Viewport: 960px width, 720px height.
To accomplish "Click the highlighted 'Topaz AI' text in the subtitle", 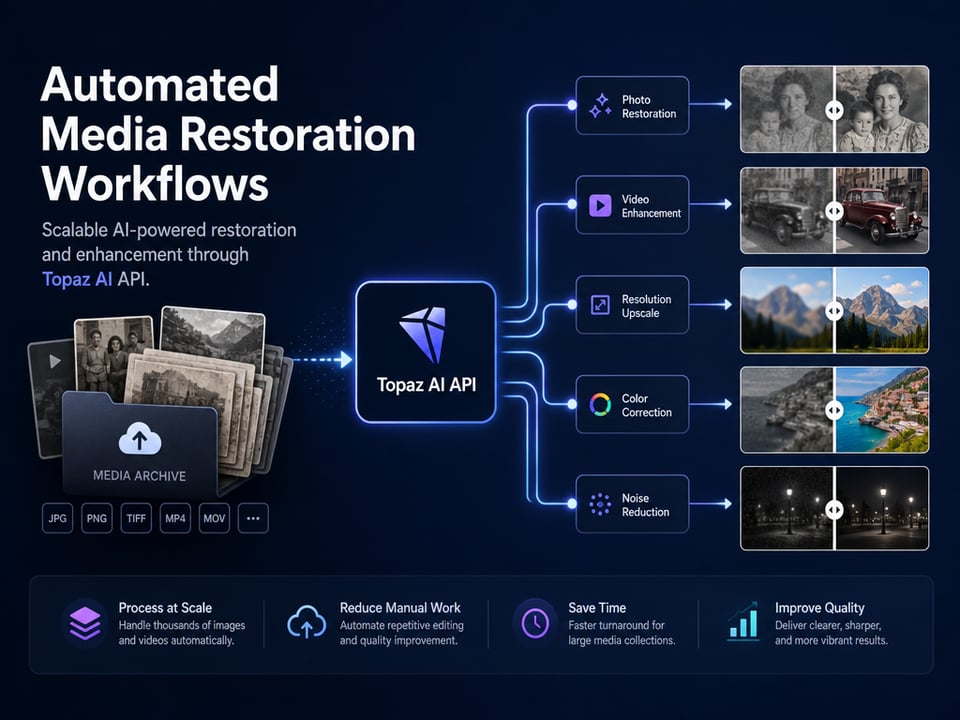I will tap(77, 279).
